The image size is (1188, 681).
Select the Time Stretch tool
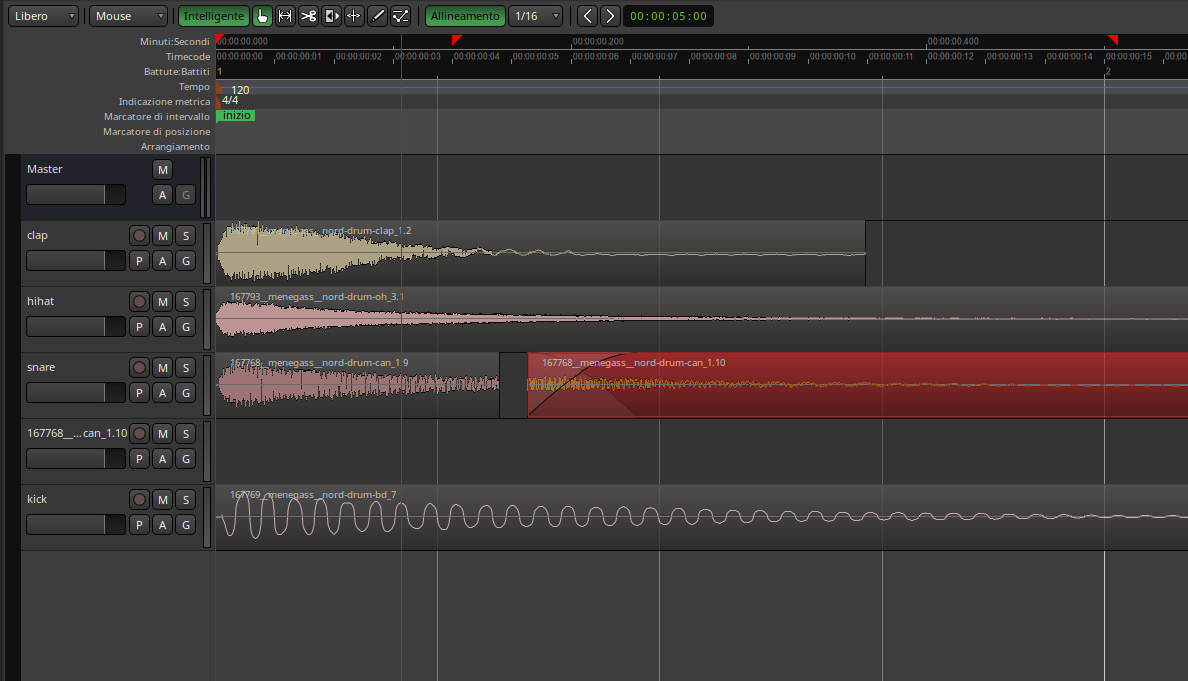pyautogui.click(x=354, y=16)
